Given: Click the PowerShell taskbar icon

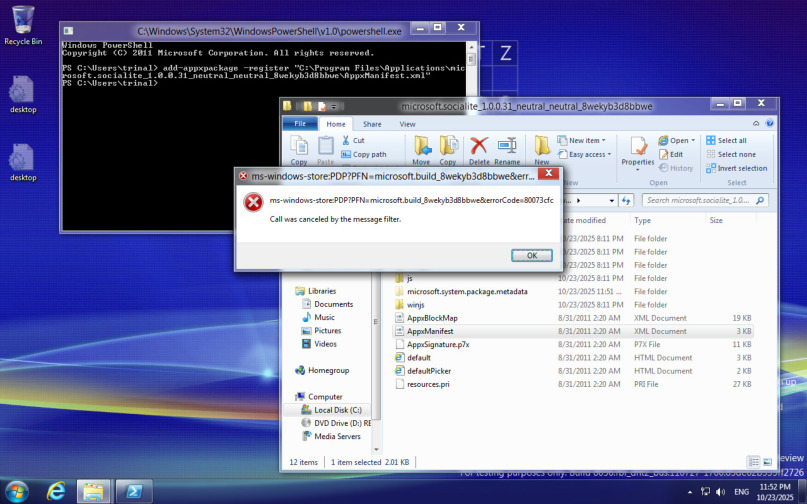Looking at the screenshot, I should coord(131,490).
